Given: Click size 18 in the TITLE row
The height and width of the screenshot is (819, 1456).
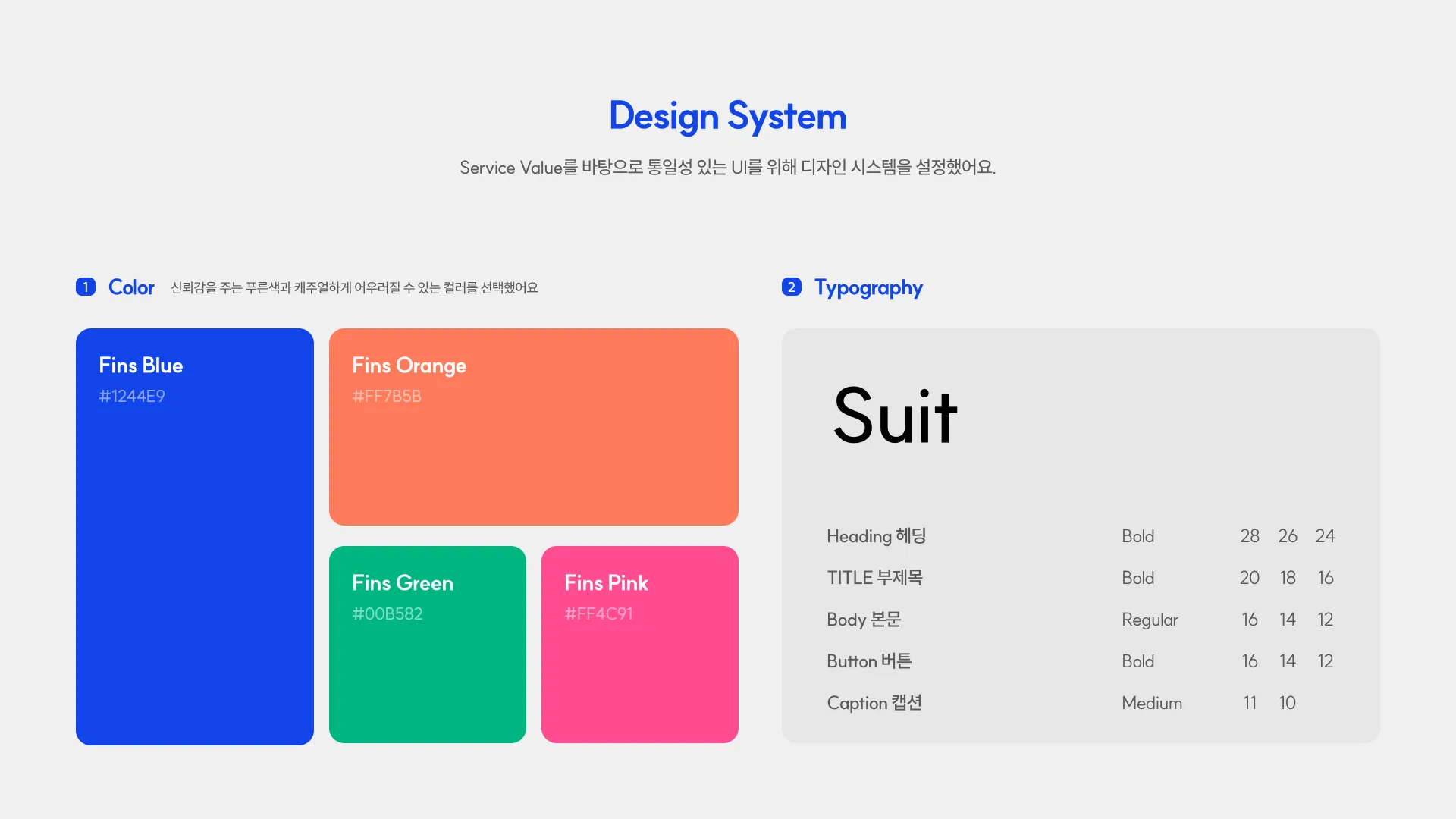Looking at the screenshot, I should [1288, 578].
